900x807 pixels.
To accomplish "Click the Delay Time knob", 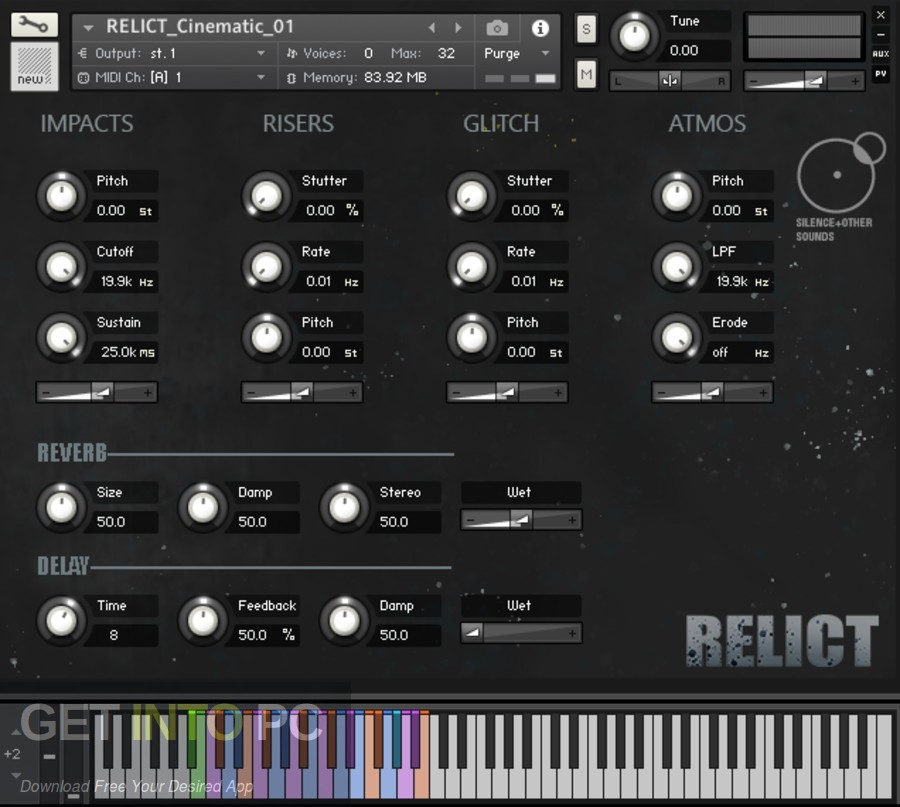I will click(x=61, y=620).
